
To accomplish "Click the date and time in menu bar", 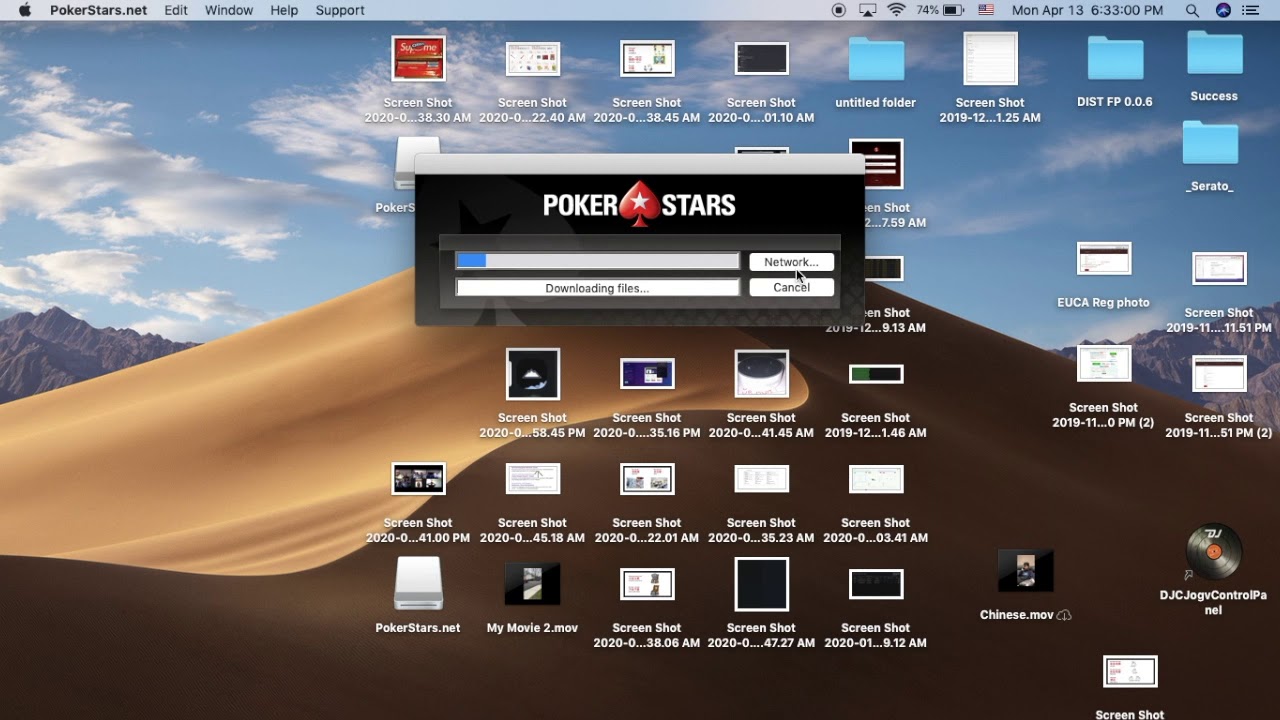I will coord(1087,10).
